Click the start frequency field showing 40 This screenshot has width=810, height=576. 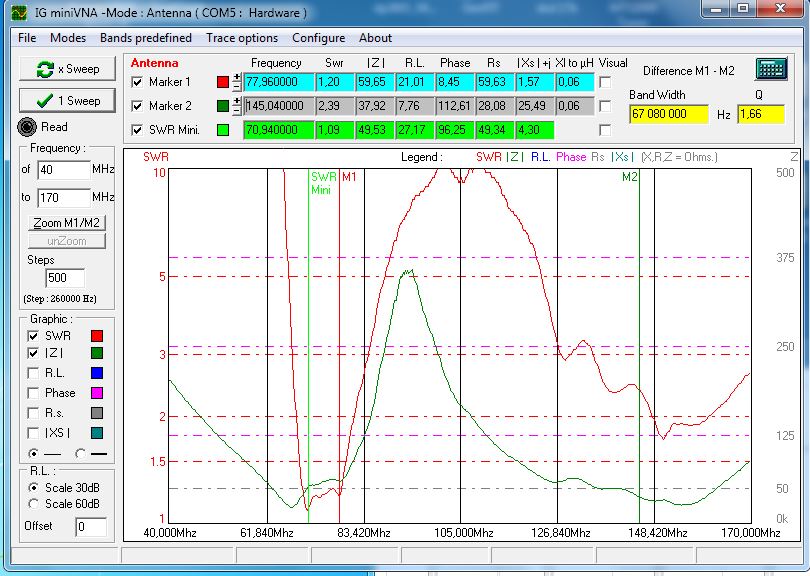click(x=63, y=170)
